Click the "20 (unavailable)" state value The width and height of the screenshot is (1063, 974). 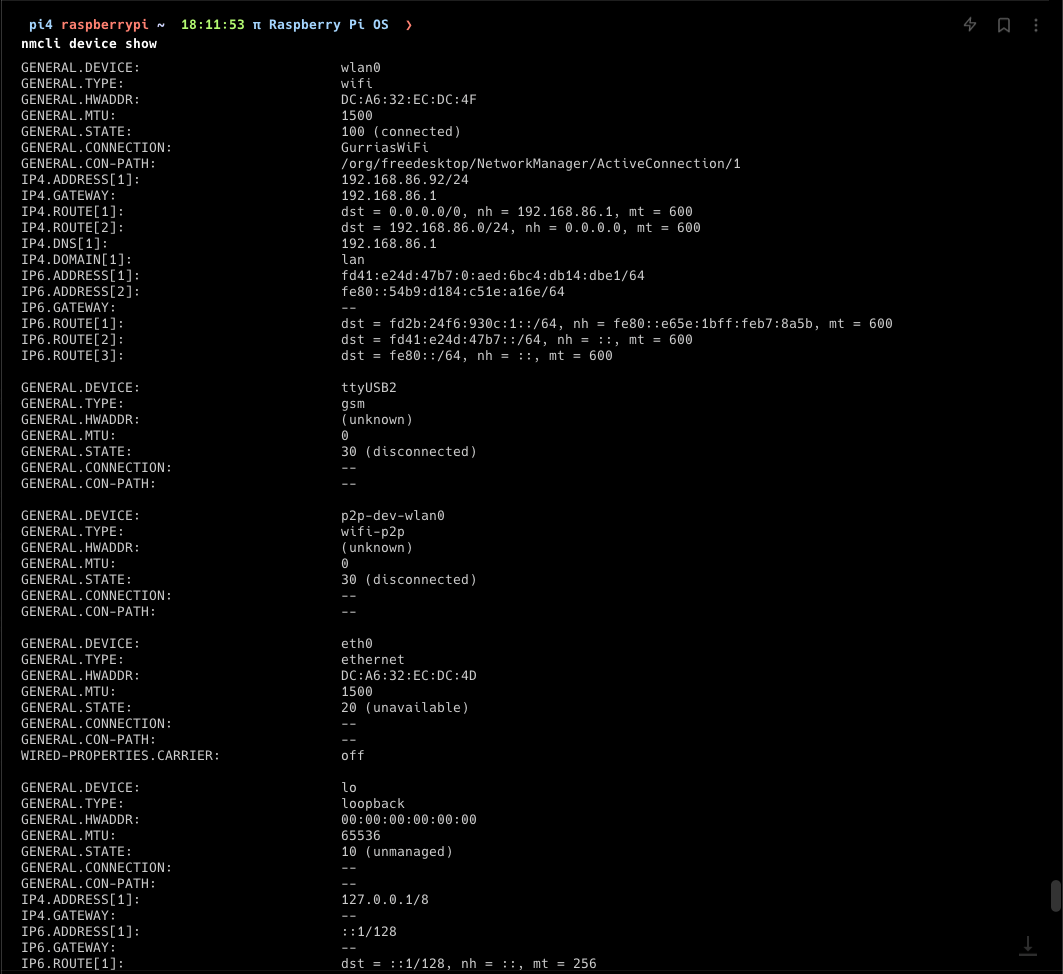(x=405, y=708)
